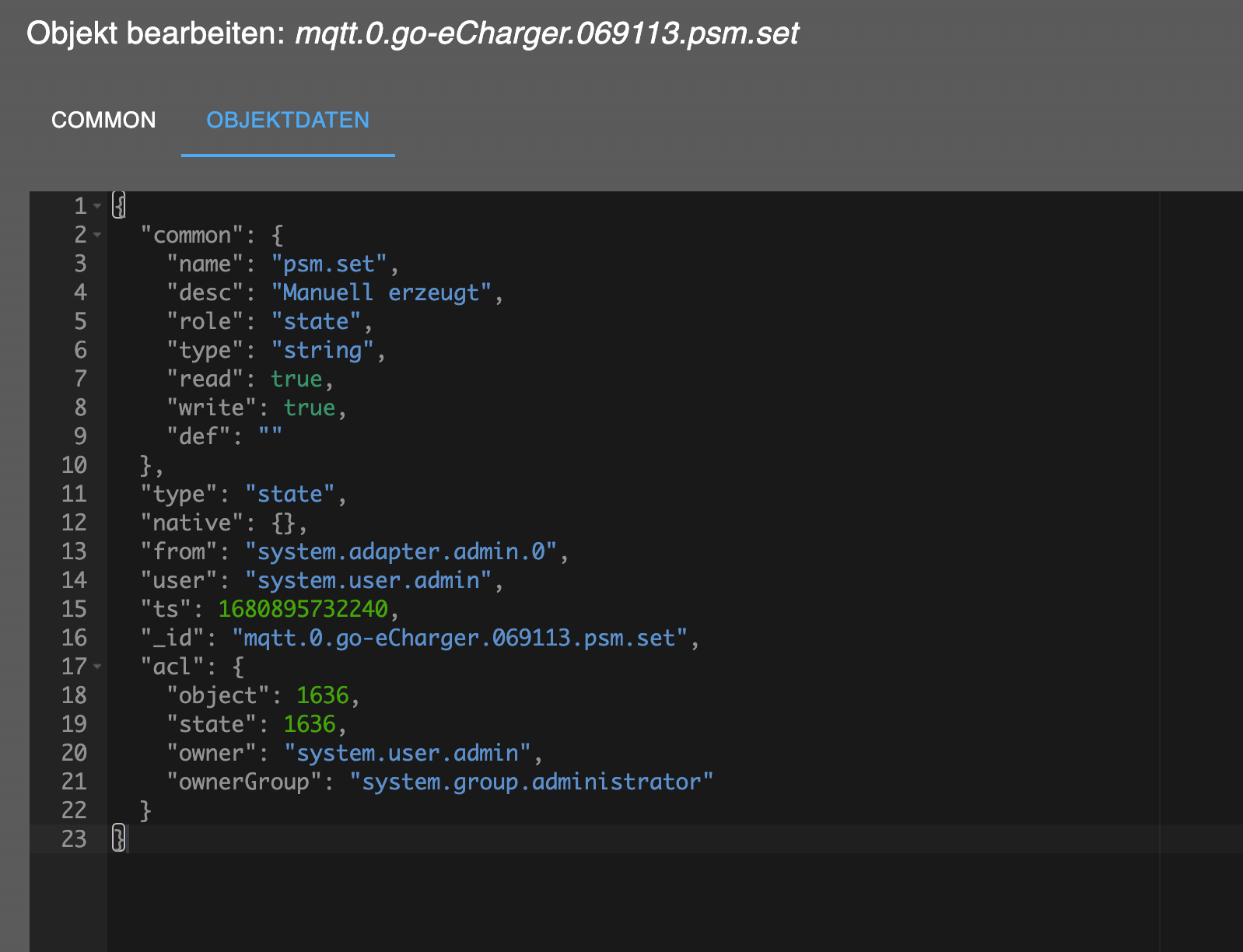Click the "object" value 1636 in acl
The height and width of the screenshot is (952, 1243).
(x=322, y=695)
